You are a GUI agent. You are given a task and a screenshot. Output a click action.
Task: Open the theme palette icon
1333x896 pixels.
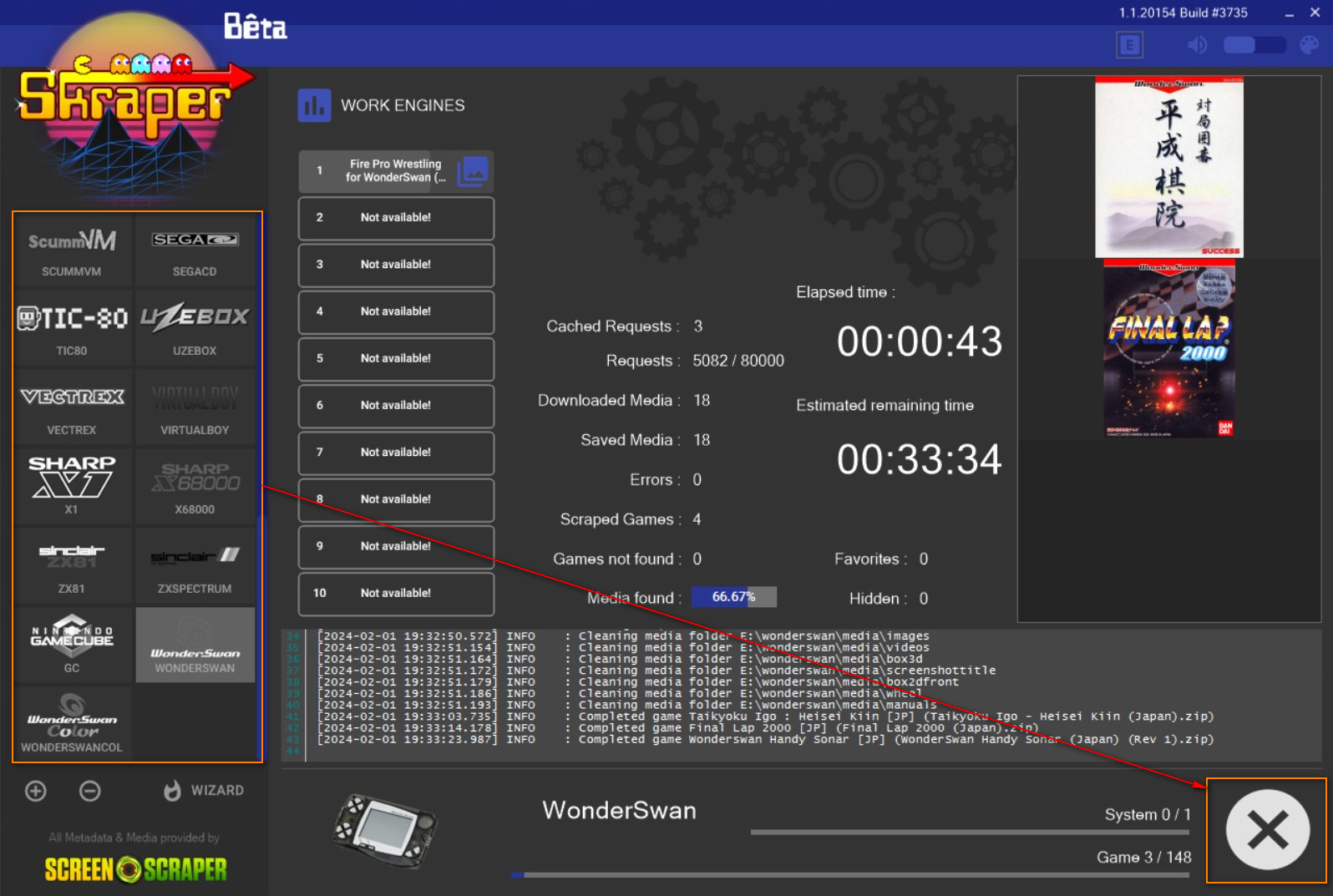(x=1309, y=45)
